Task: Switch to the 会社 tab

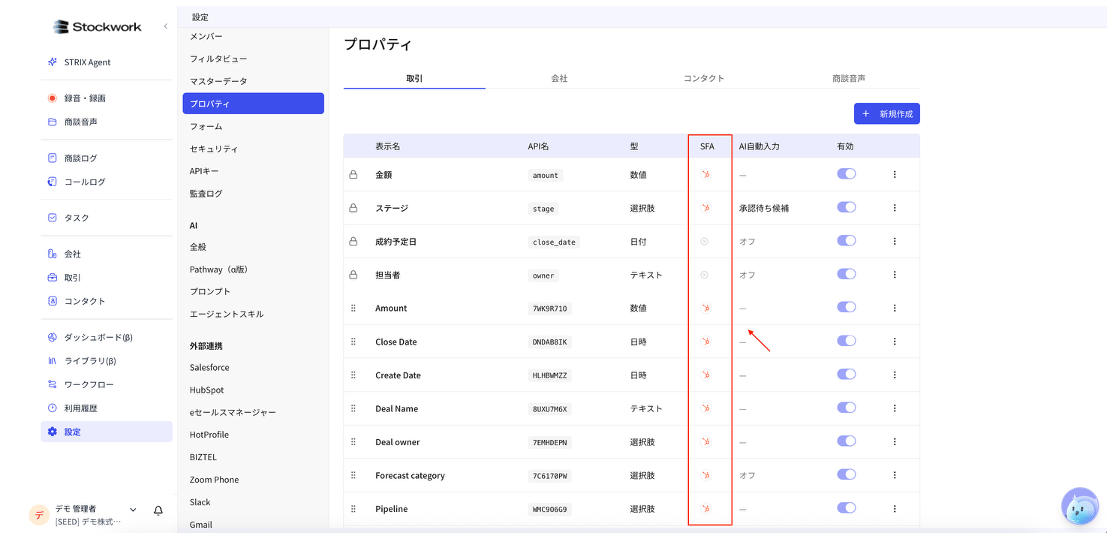Action: click(559, 78)
